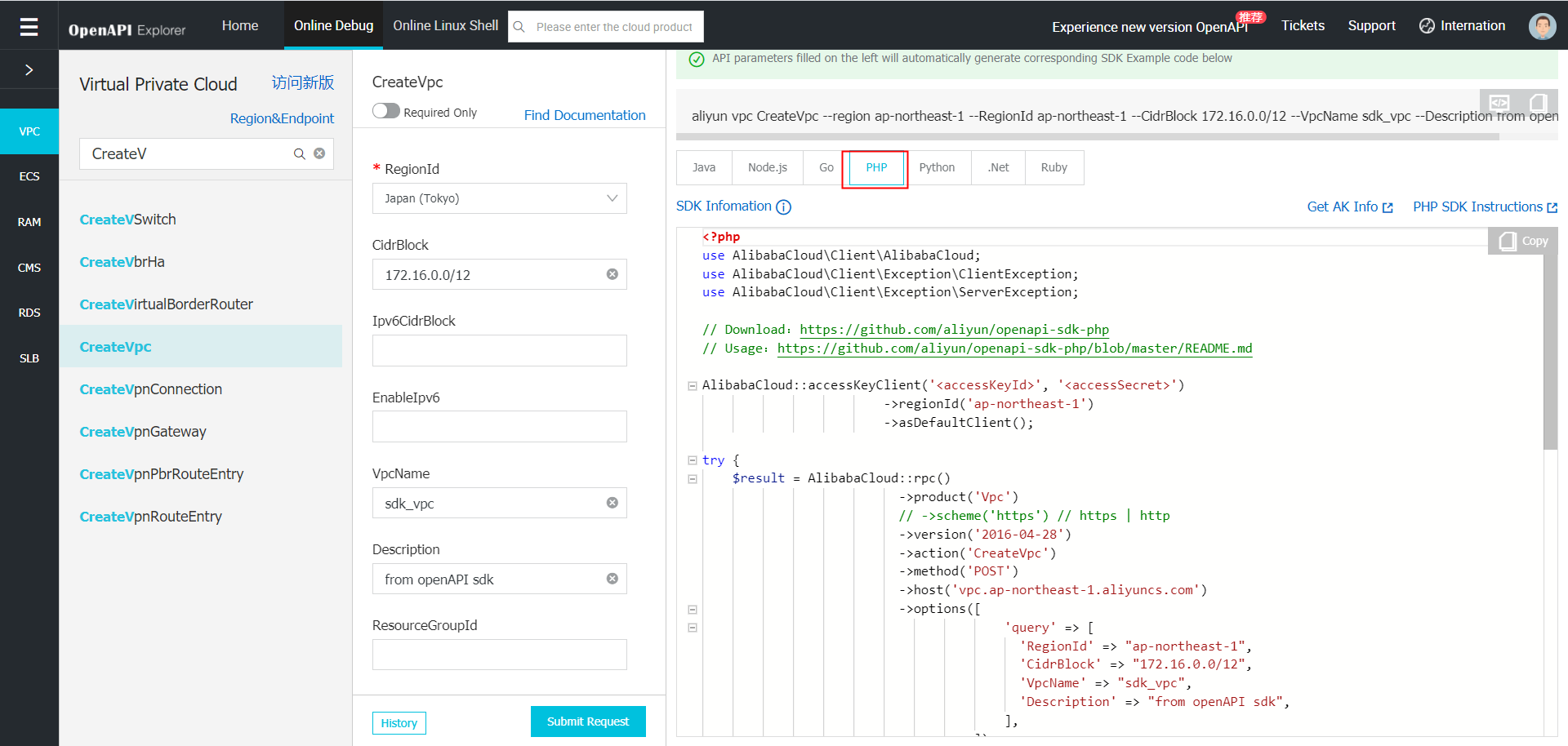Screen dimensions: 1568x746
Task: Open SLB product in sidebar
Action: 29,358
